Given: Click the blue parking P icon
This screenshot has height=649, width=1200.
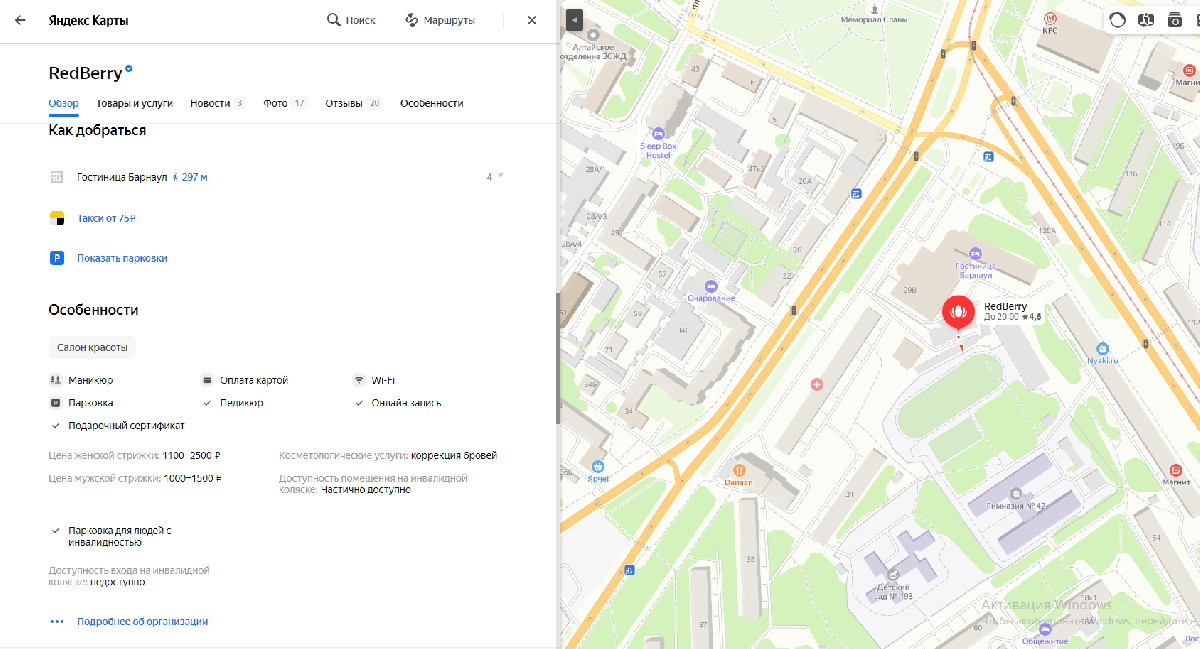Looking at the screenshot, I should 57,258.
